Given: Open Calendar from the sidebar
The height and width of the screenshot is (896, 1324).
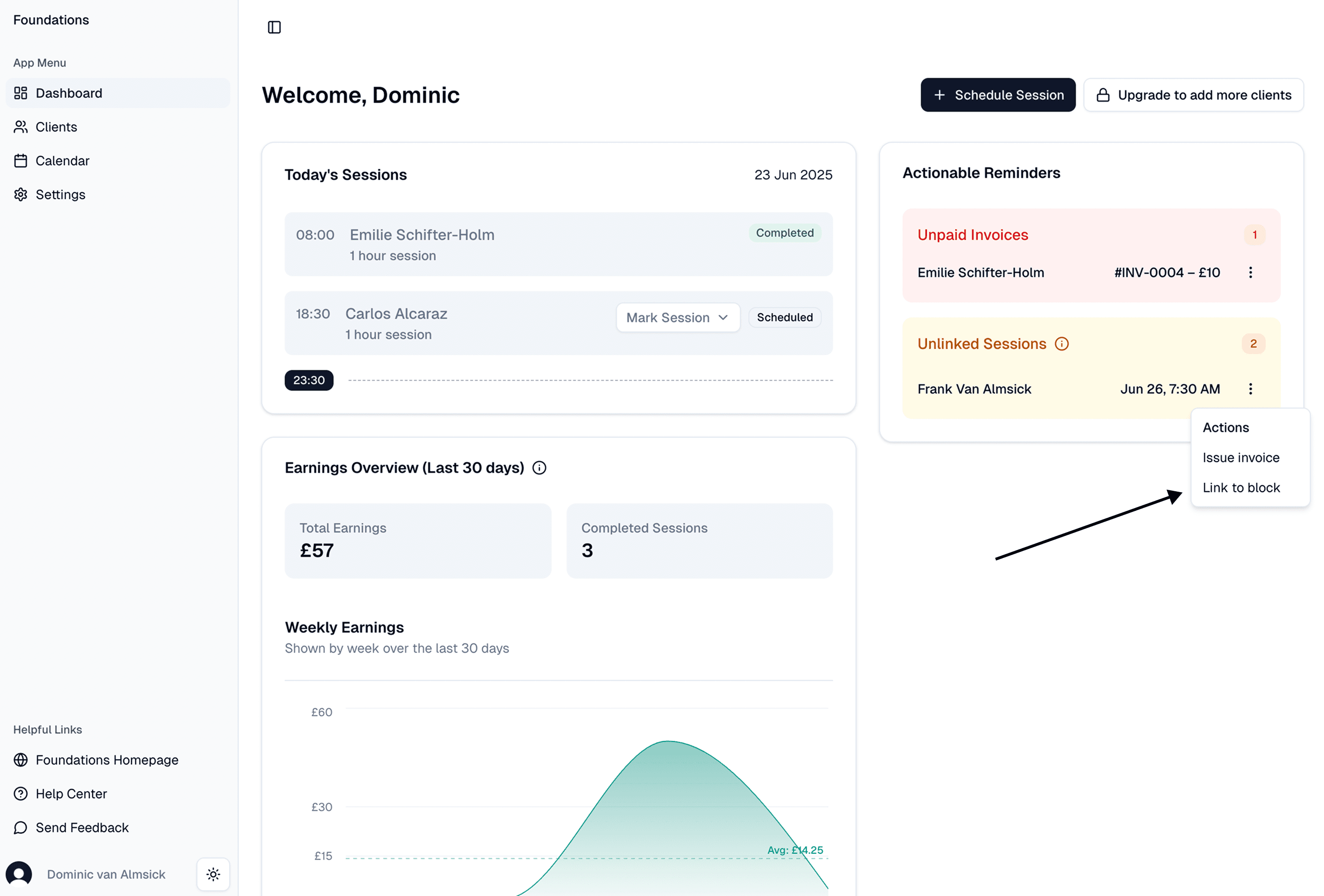Looking at the screenshot, I should click(62, 161).
